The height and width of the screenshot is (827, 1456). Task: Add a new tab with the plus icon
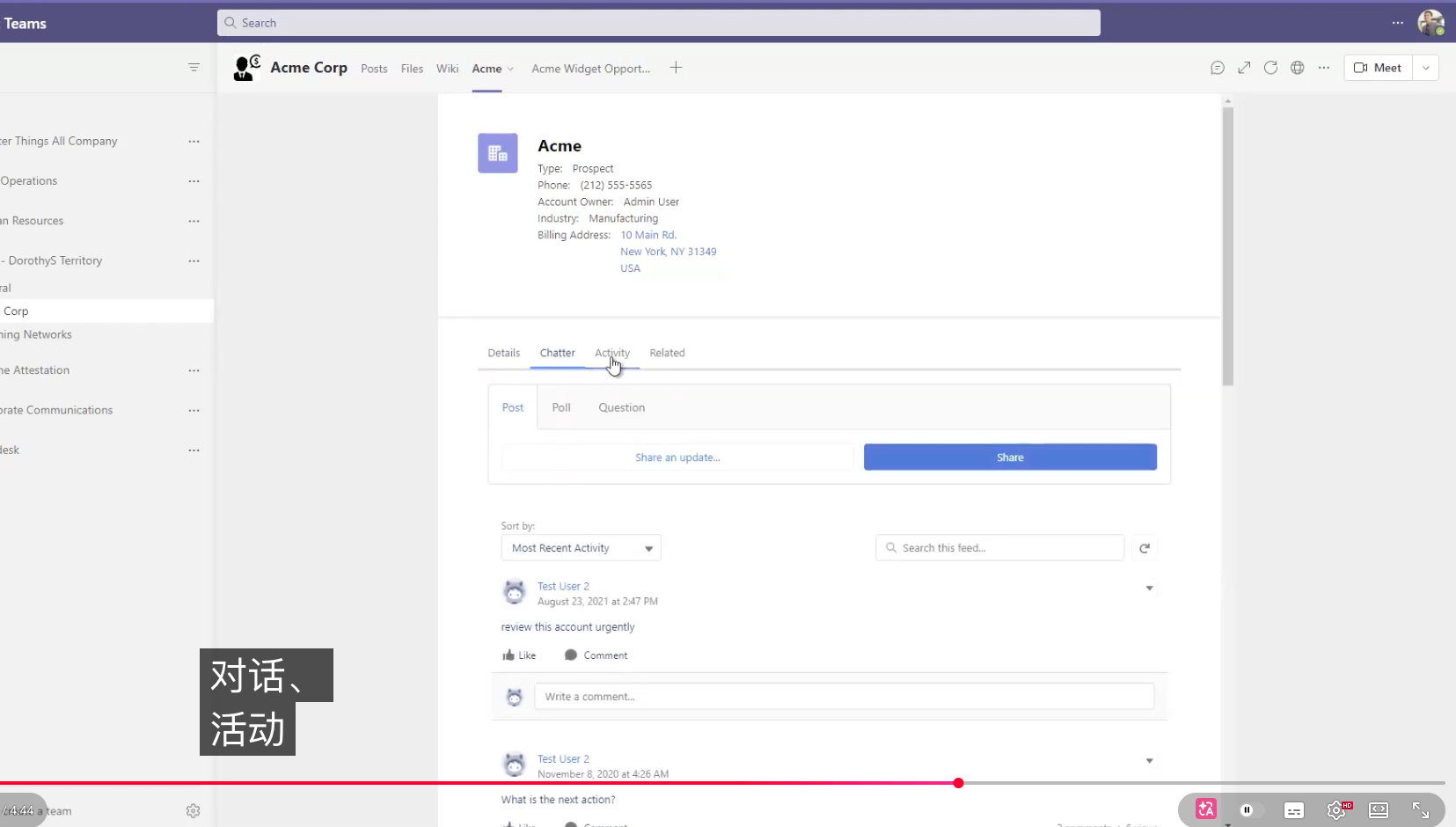click(676, 68)
